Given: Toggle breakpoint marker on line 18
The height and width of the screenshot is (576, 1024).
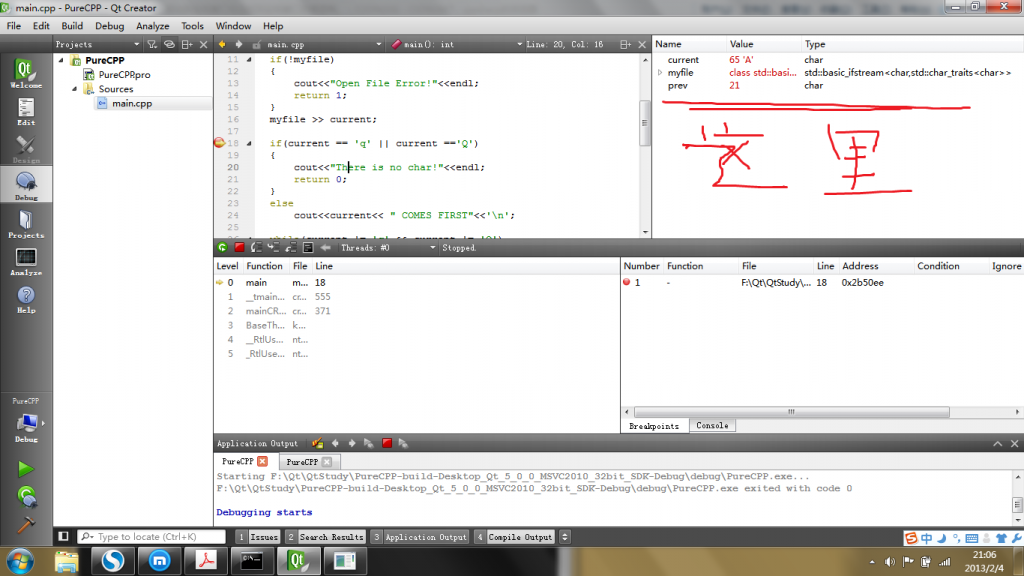Looking at the screenshot, I should click(x=220, y=143).
